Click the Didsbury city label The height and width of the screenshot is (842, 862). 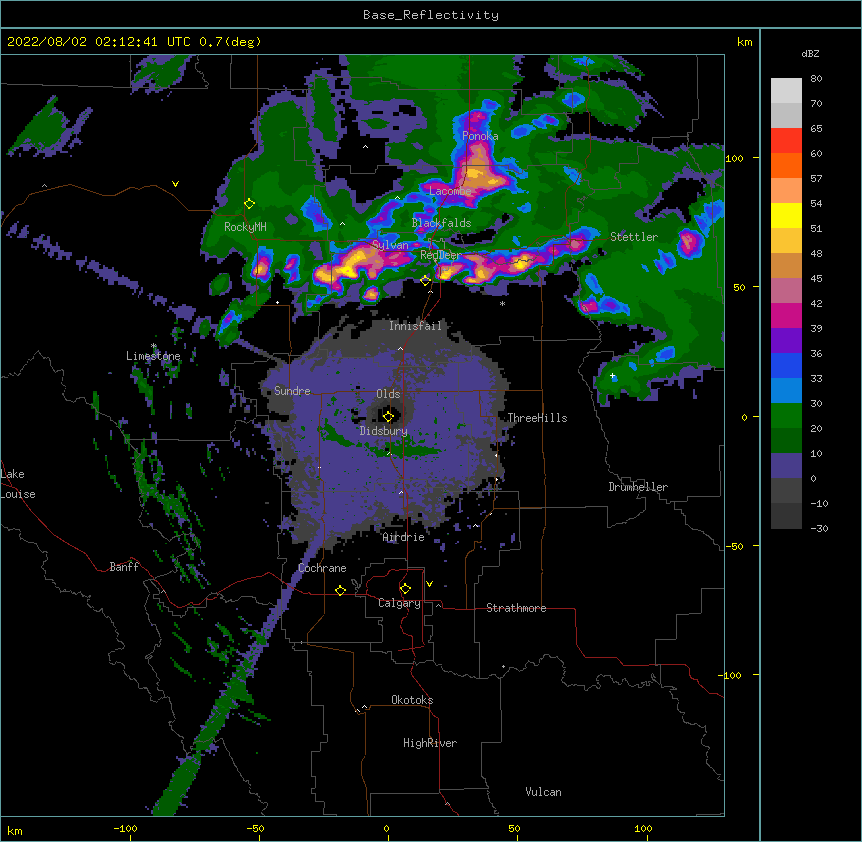pyautogui.click(x=383, y=431)
